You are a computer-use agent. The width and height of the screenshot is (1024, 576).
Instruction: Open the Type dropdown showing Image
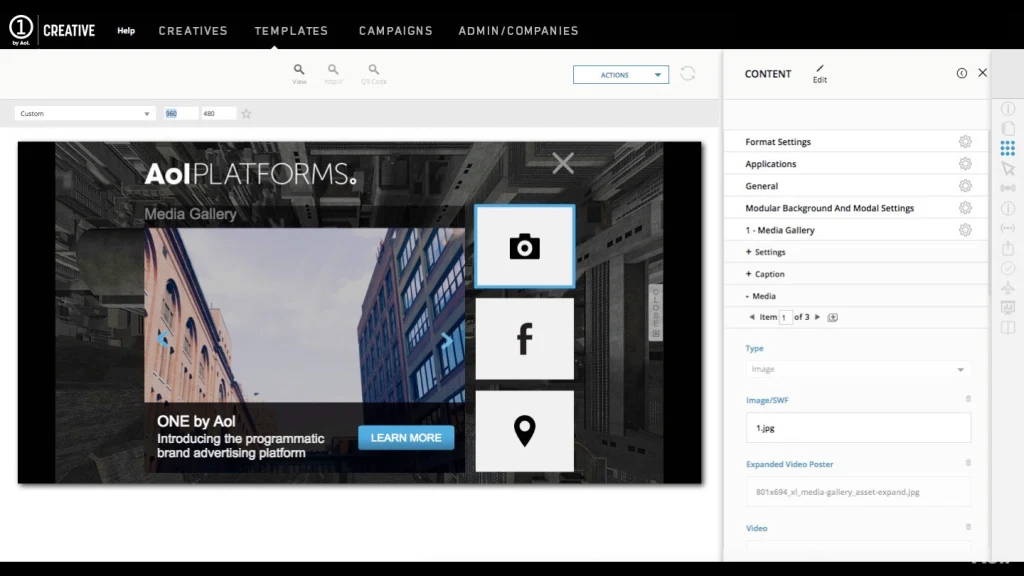click(x=857, y=369)
